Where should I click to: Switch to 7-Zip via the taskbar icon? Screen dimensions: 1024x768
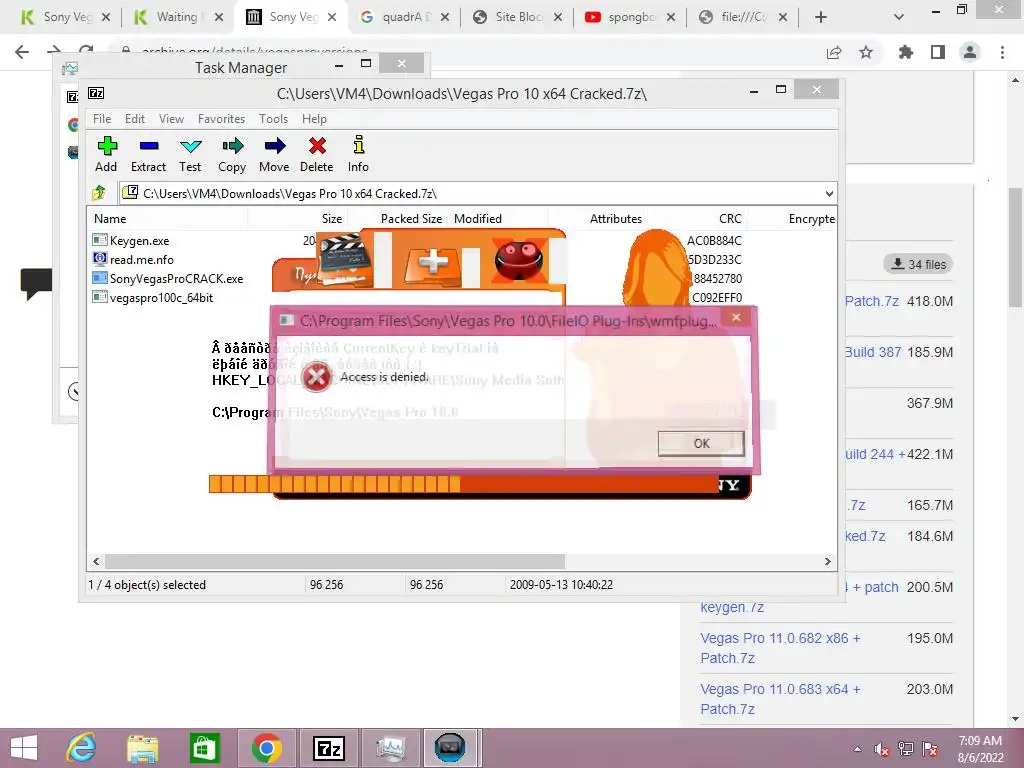(329, 748)
